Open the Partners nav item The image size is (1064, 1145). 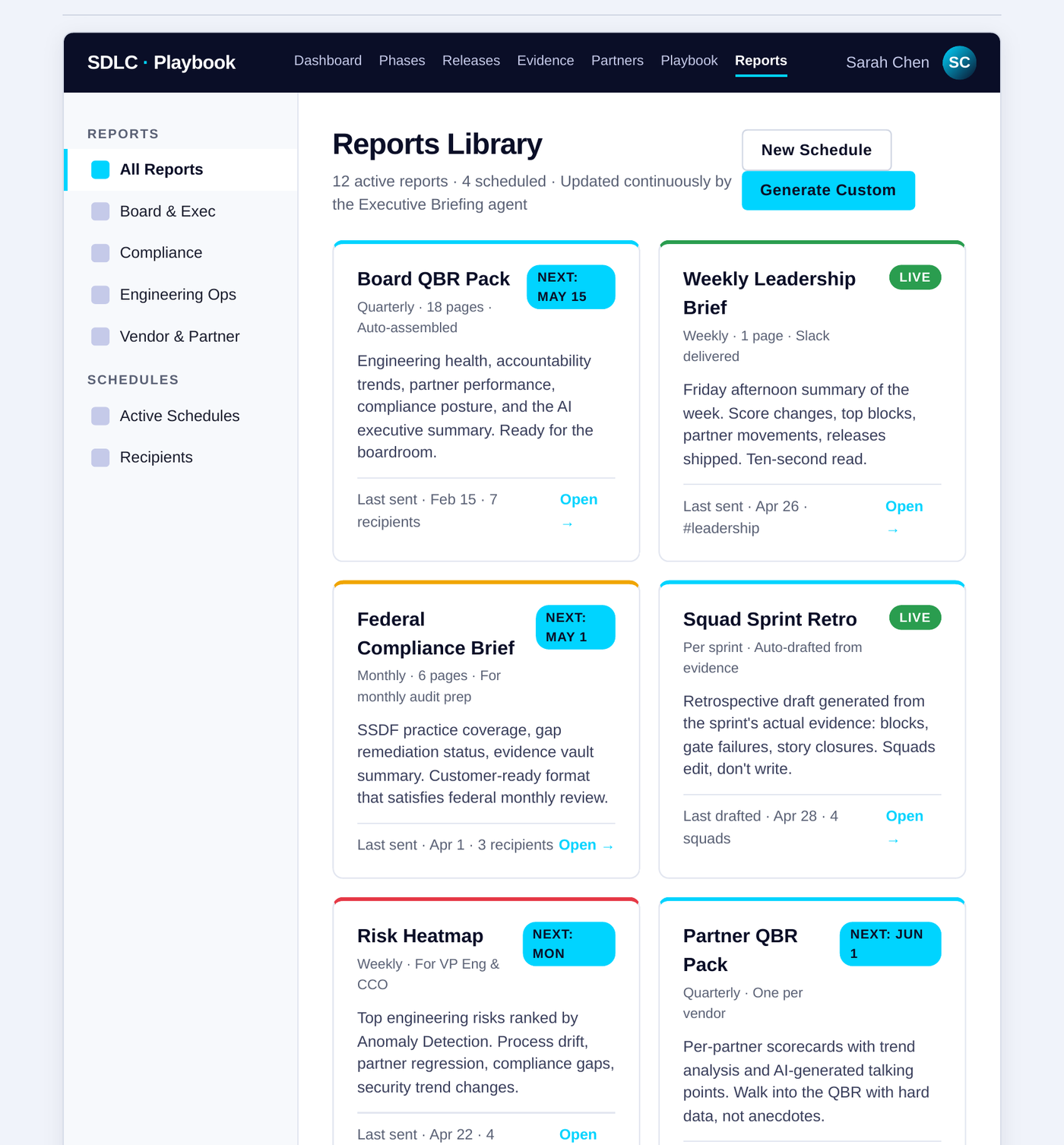[617, 61]
